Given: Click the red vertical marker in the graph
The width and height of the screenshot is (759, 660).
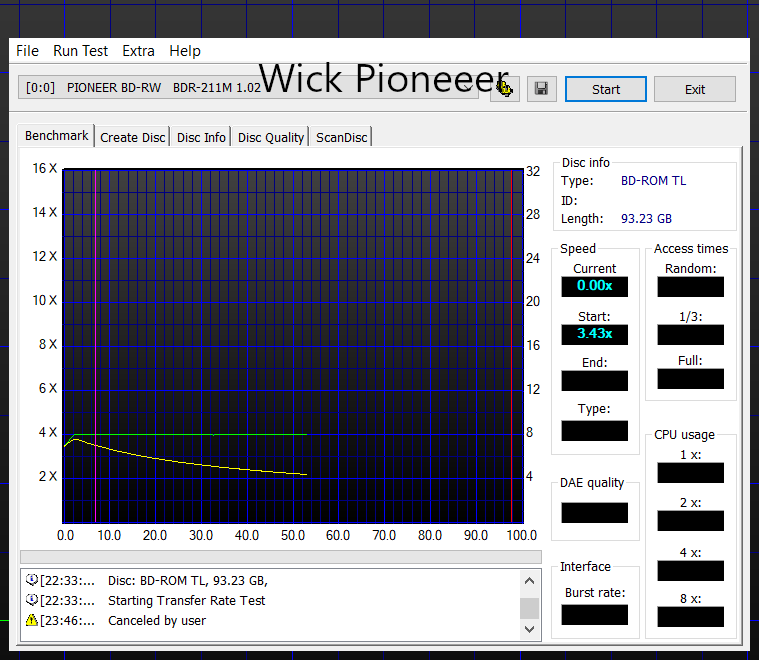Looking at the screenshot, I should (x=512, y=346).
